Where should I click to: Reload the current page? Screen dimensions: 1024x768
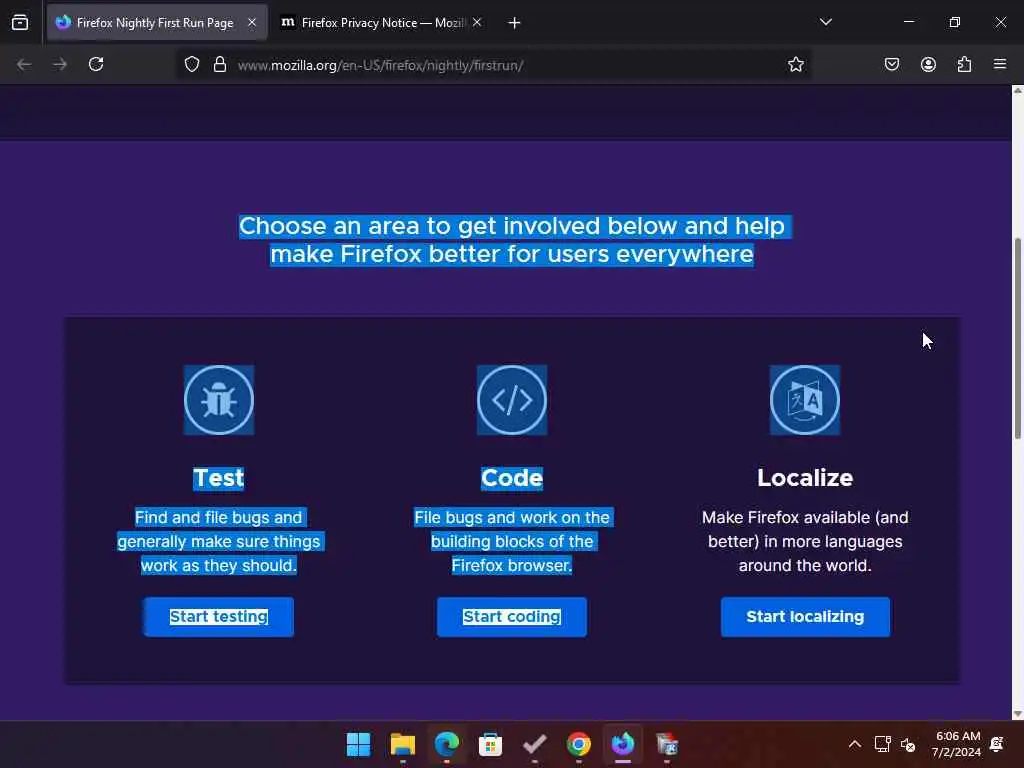96,64
